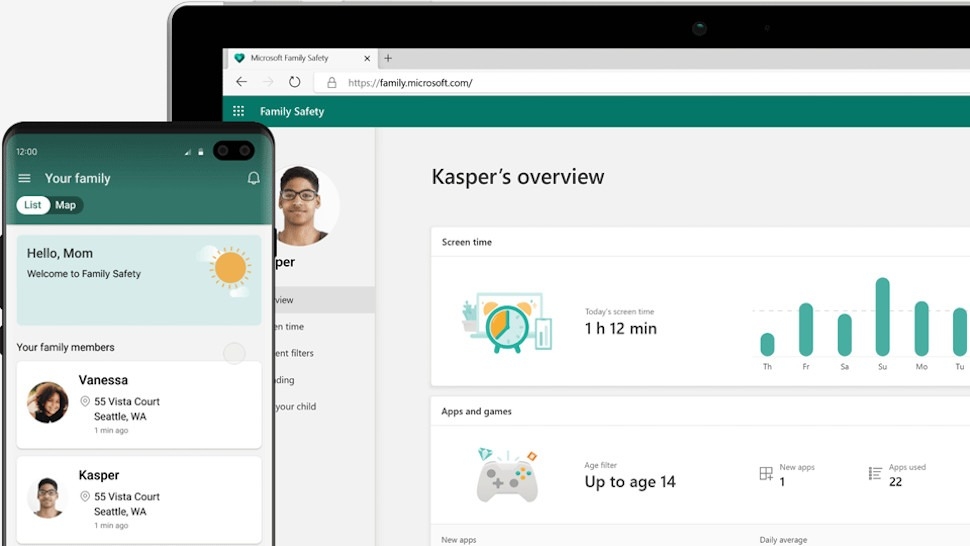970x546 pixels.
Task: Select the List view toggle
Action: (33, 205)
